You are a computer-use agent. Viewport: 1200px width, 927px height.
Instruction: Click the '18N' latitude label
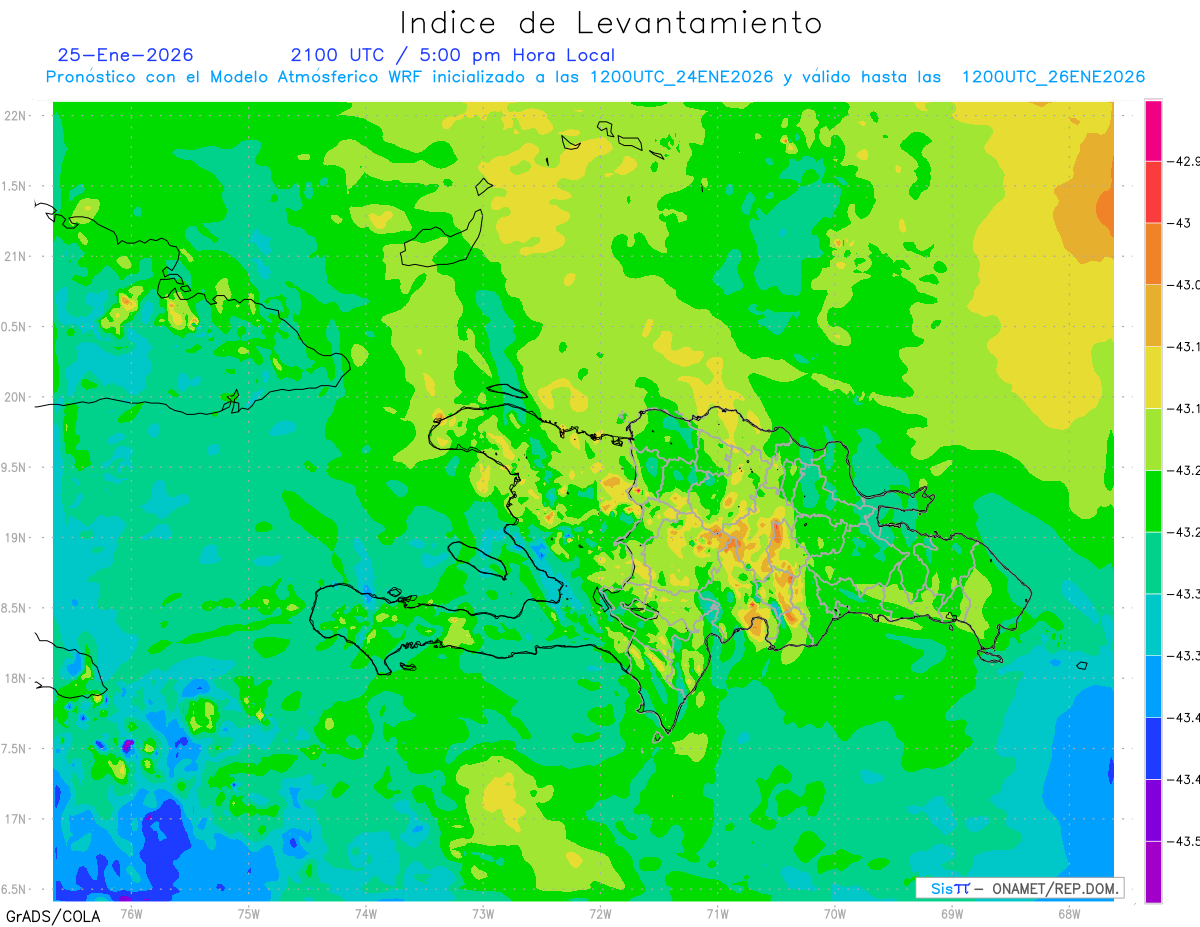pos(16,678)
